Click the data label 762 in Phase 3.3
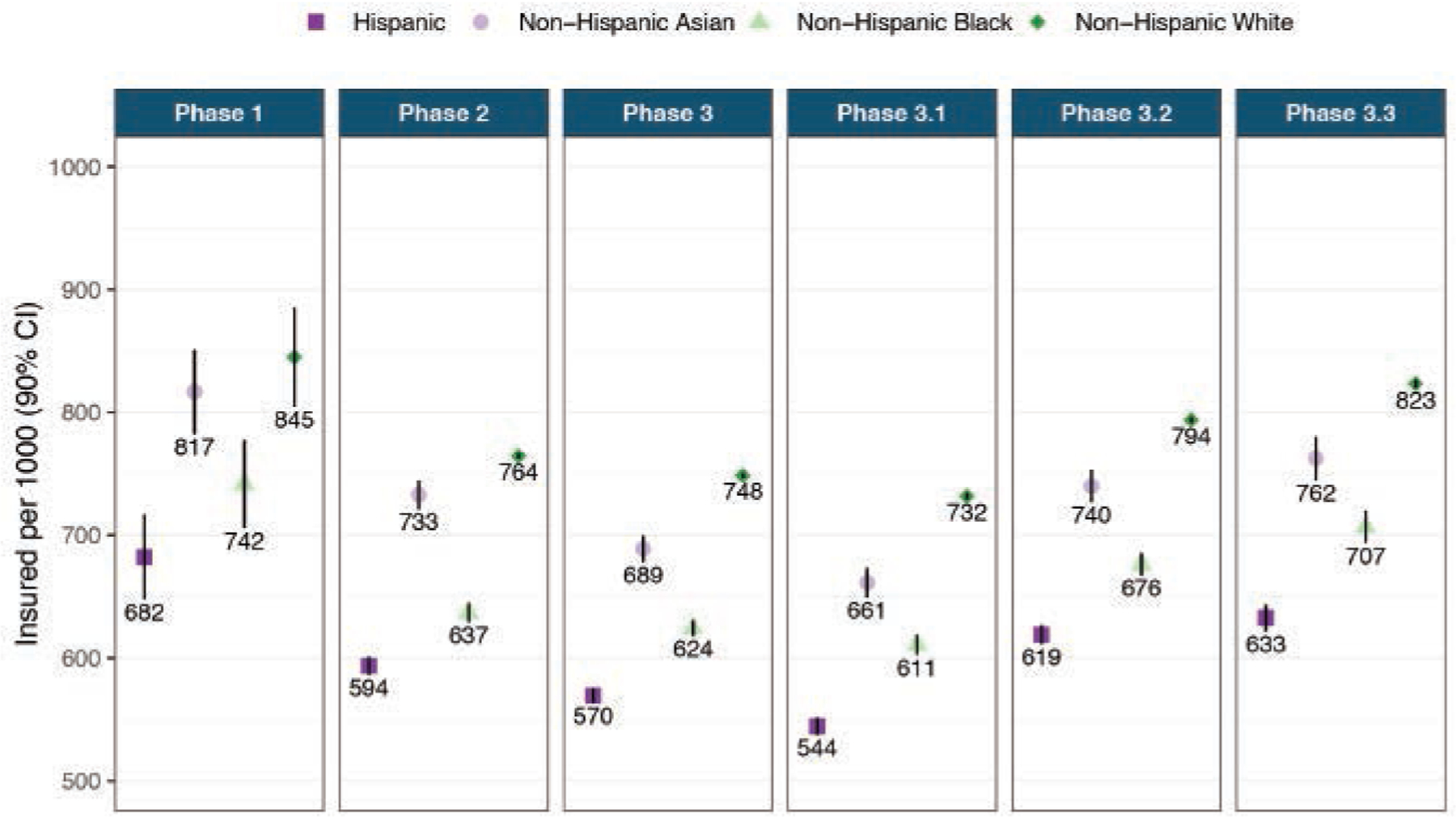The height and width of the screenshot is (817, 1456). 1315,493
